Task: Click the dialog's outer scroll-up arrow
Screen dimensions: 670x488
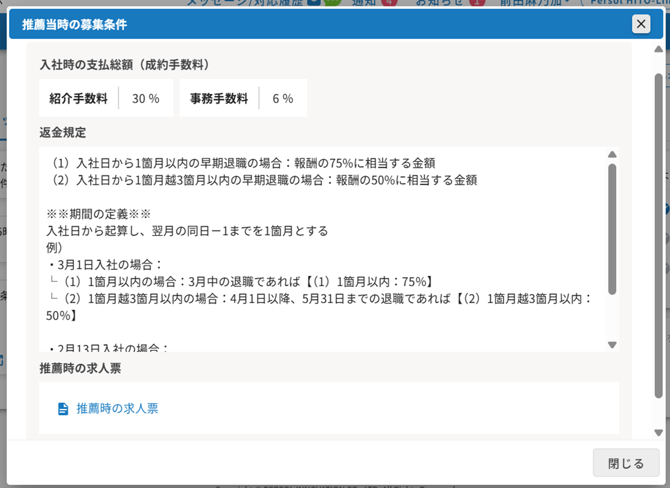Action: [x=658, y=51]
